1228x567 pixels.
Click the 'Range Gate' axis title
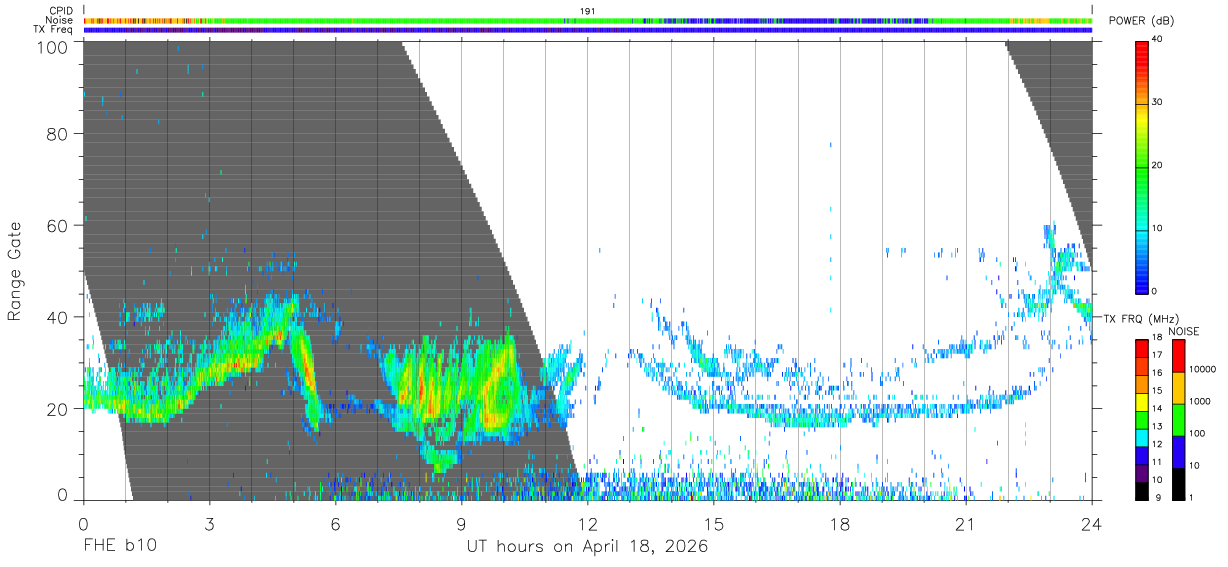pos(15,271)
